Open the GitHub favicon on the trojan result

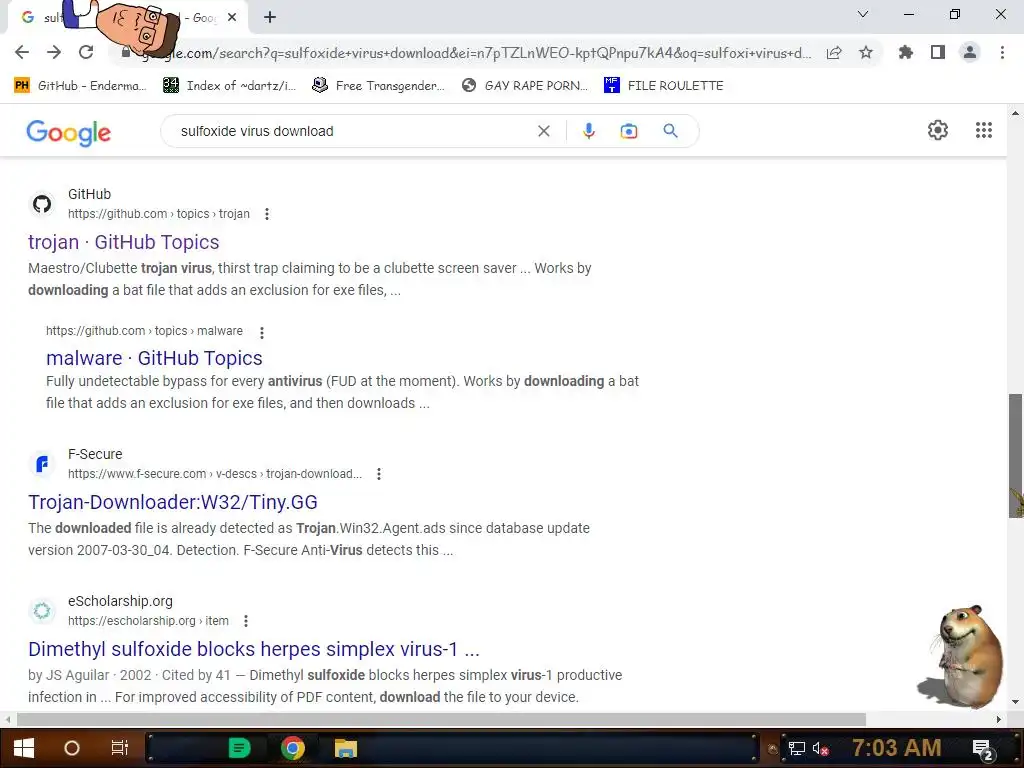[42, 204]
